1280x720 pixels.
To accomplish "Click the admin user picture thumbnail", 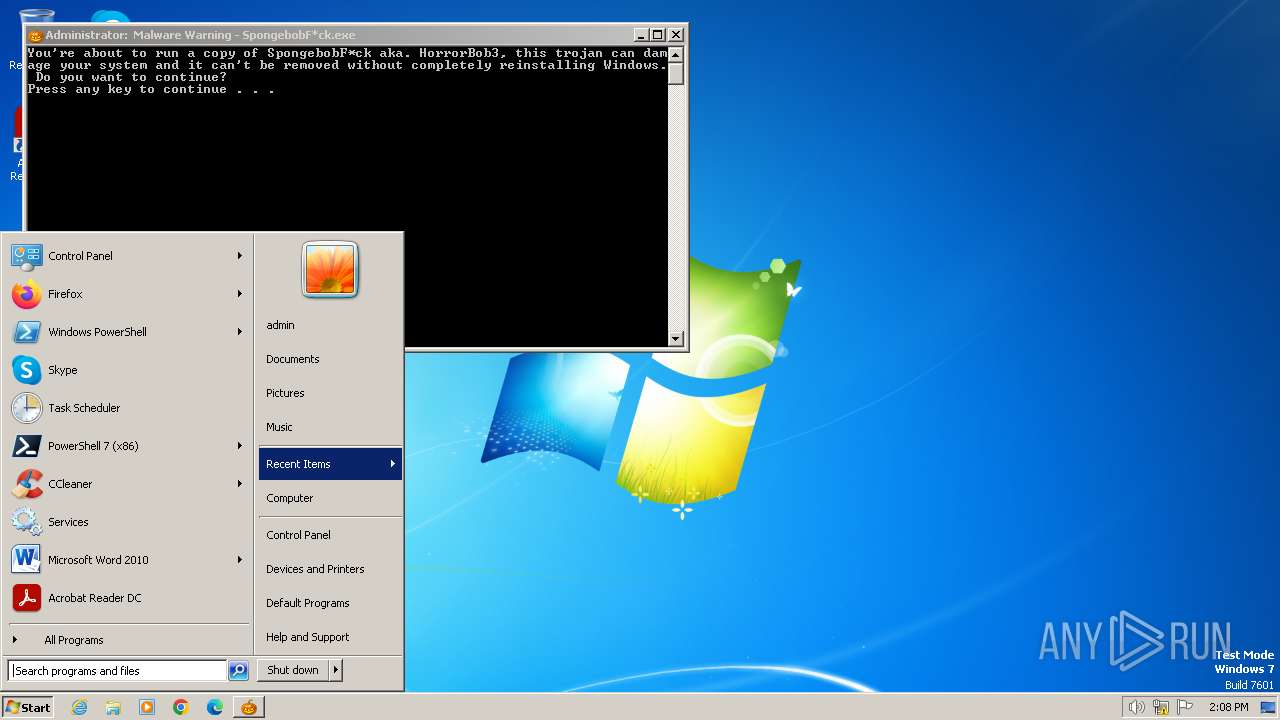I will [x=330, y=269].
